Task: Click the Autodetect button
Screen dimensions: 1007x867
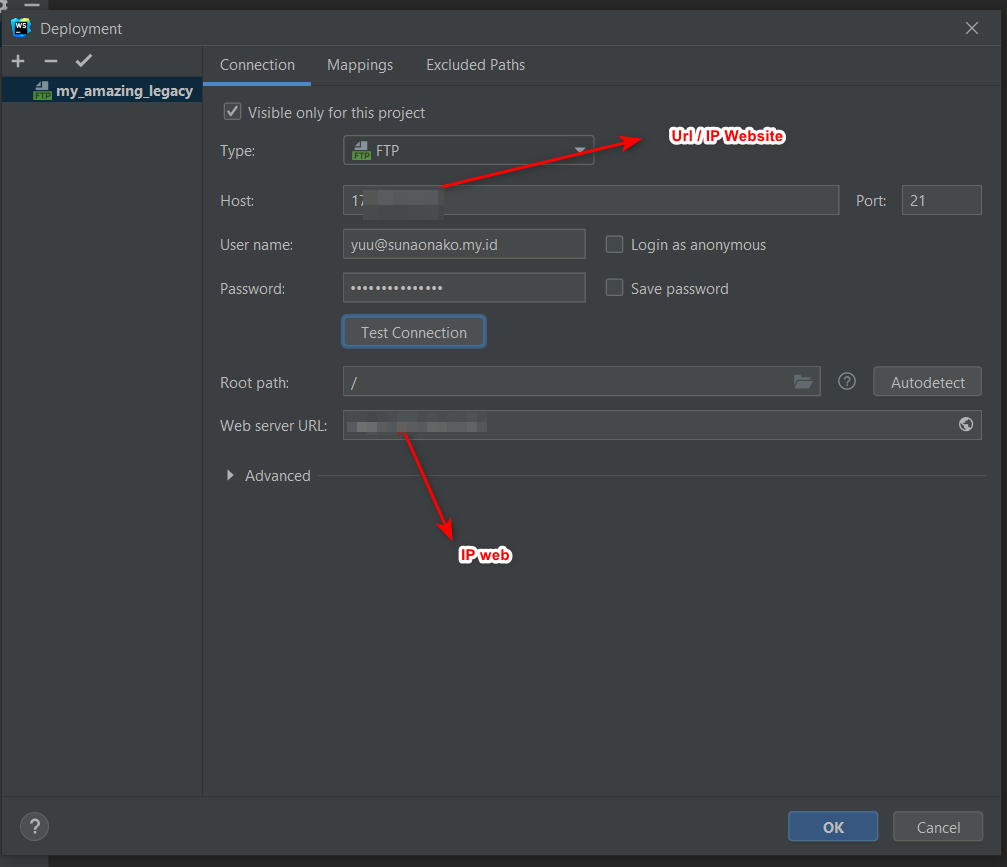Action: coord(927,381)
